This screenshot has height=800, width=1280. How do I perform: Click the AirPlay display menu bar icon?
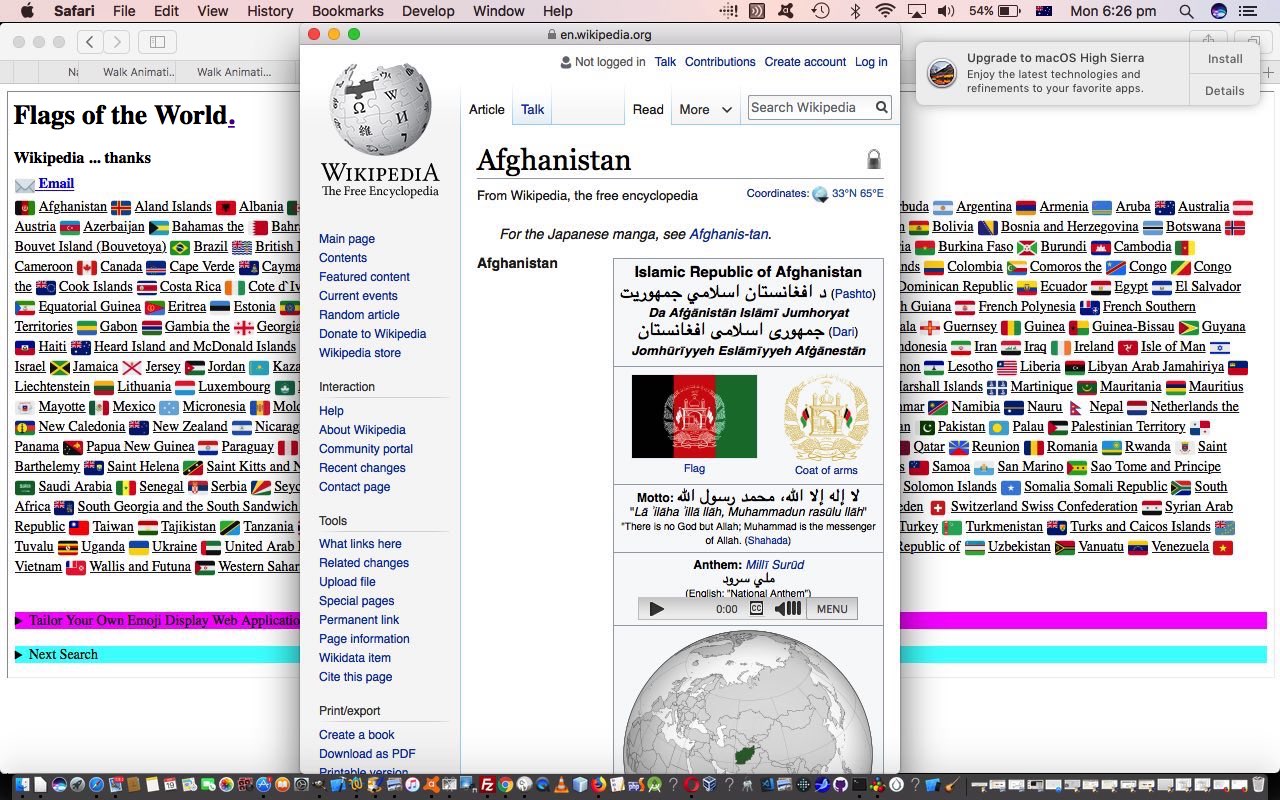click(916, 11)
